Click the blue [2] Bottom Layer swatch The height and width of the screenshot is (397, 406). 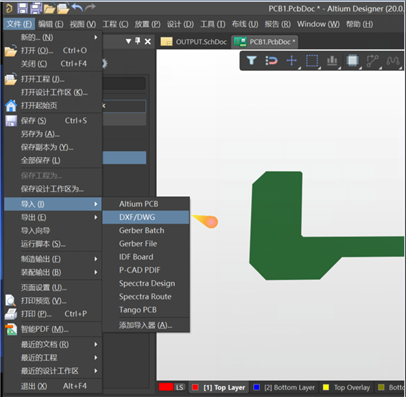click(x=256, y=387)
